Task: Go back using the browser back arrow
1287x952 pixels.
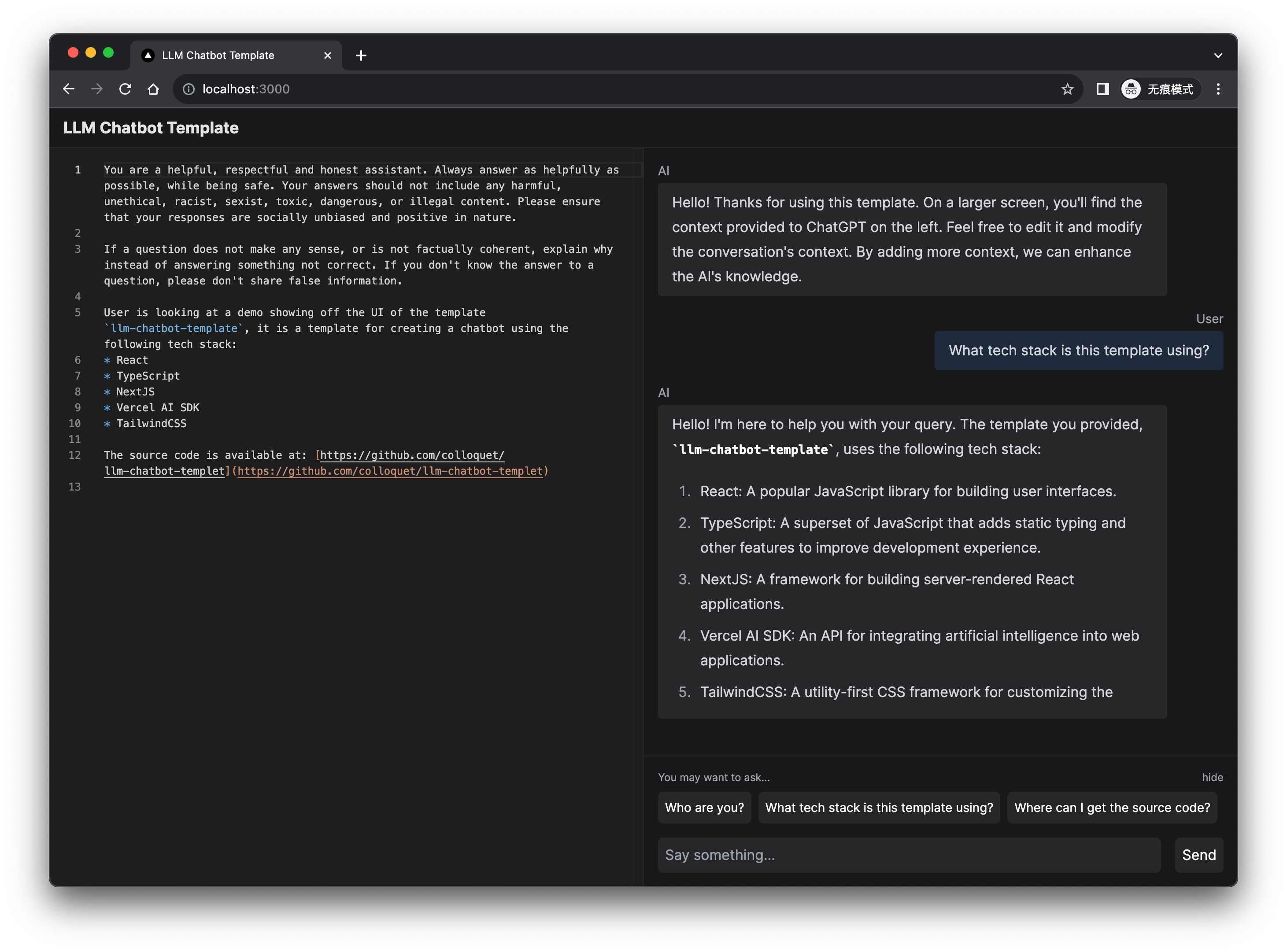Action: [69, 89]
